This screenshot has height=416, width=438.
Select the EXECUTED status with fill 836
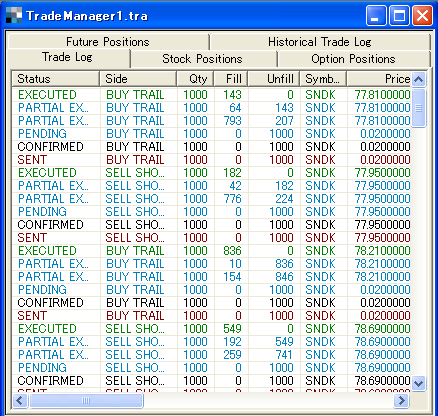[x=47, y=251]
